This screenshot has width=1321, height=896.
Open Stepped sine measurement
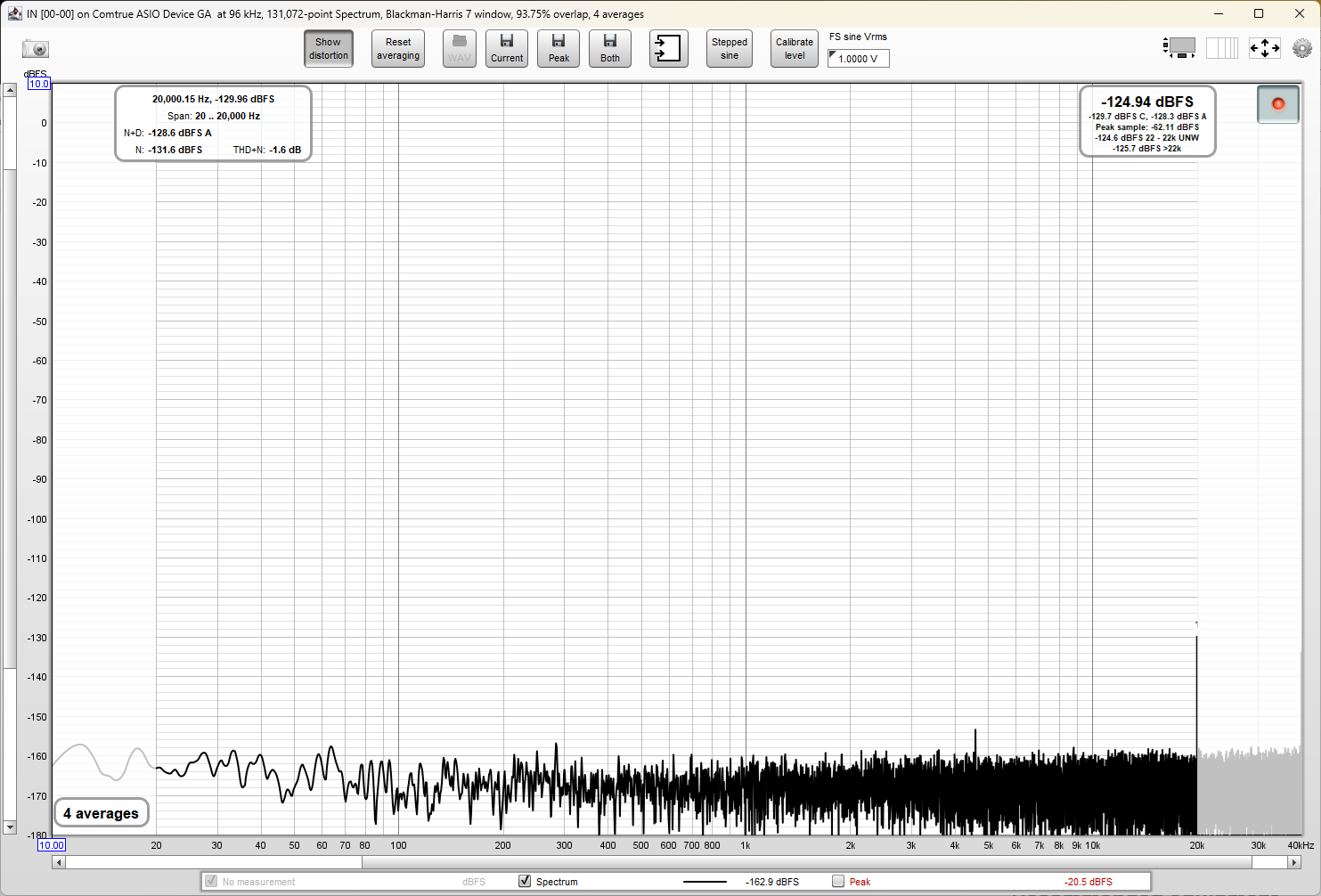730,49
